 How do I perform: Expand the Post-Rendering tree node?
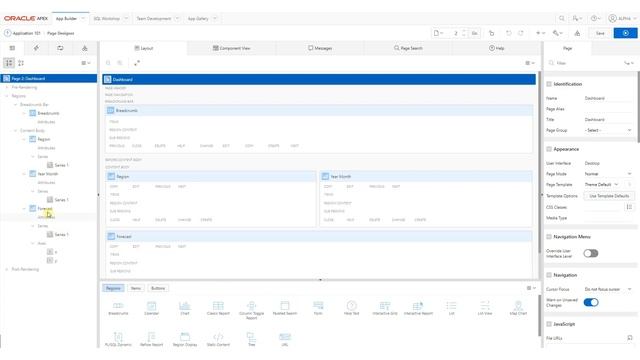pos(7,269)
